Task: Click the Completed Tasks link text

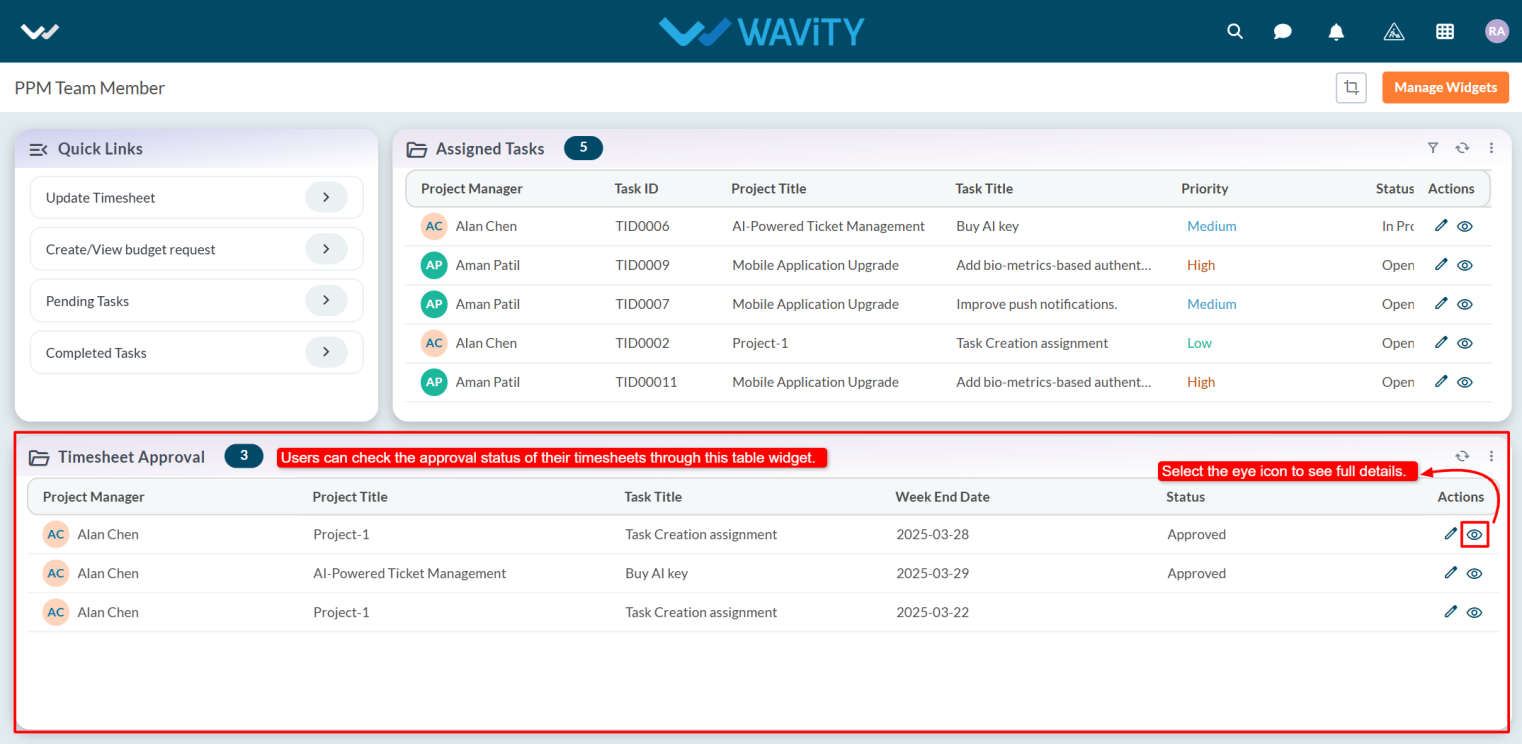Action: click(96, 353)
